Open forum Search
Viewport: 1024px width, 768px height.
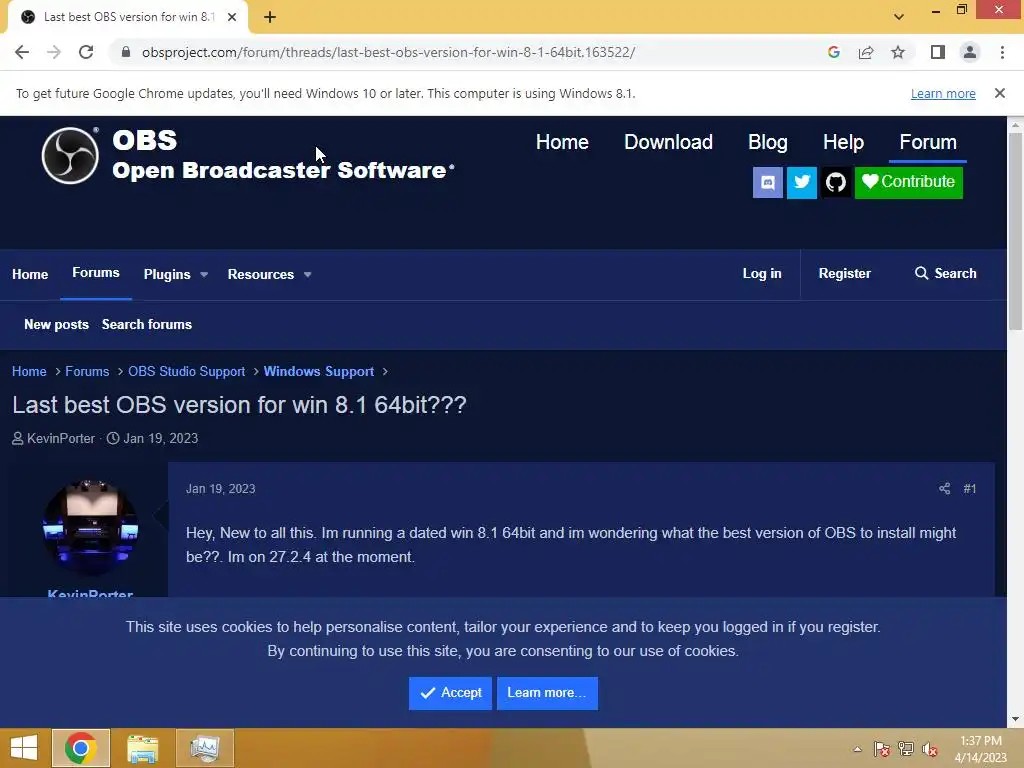click(x=946, y=274)
